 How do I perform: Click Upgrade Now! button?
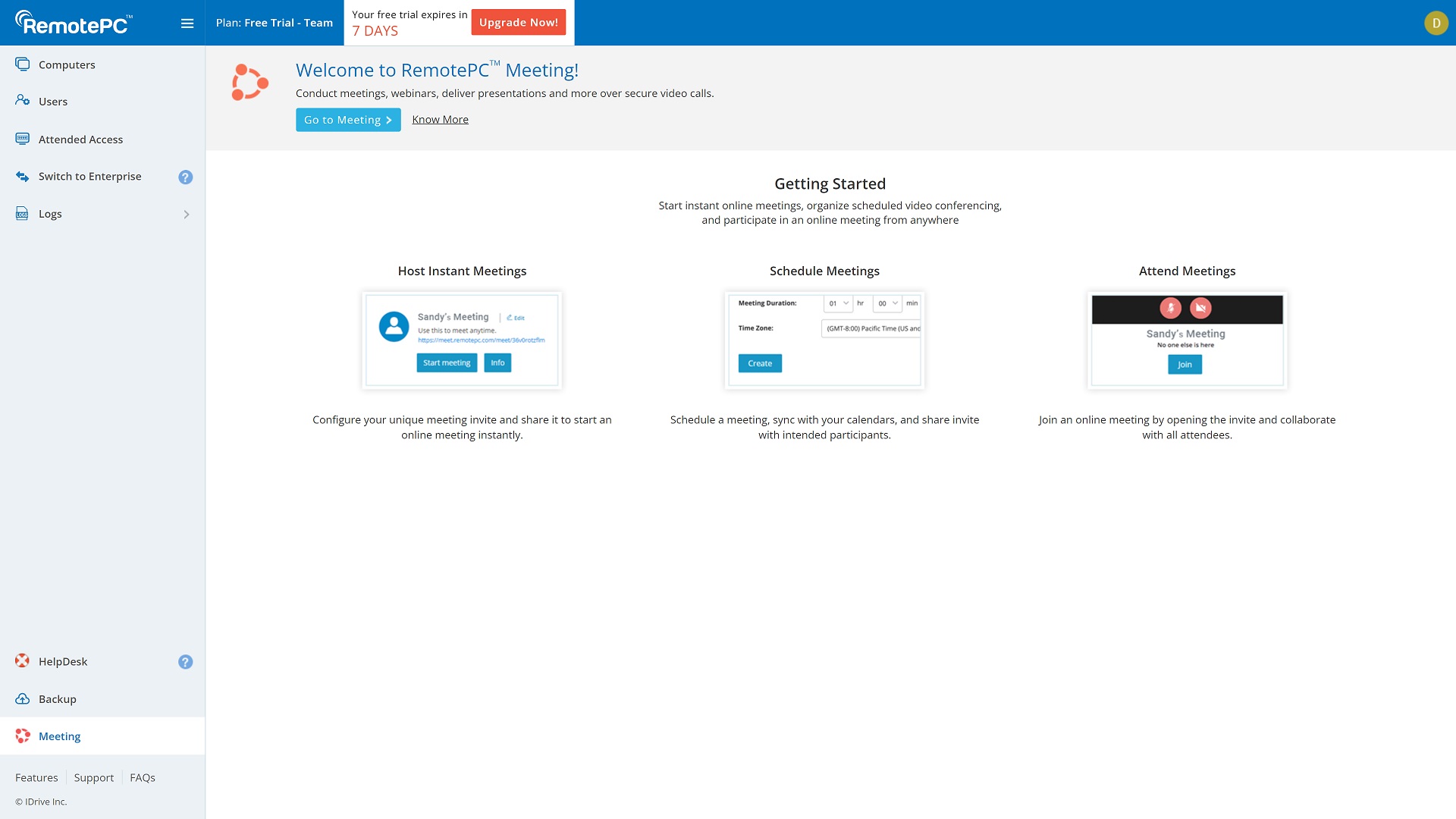(519, 22)
